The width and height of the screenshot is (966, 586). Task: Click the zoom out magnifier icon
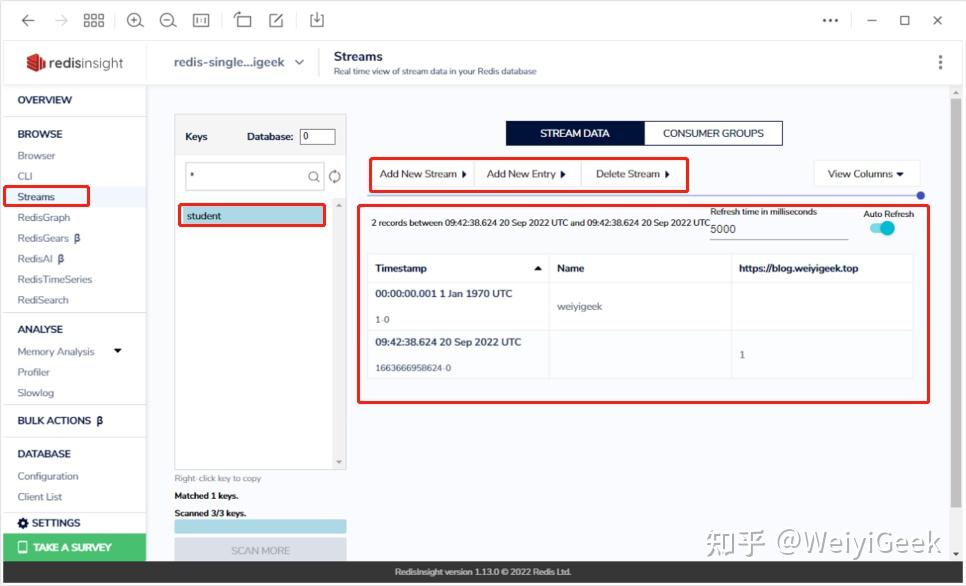tap(168, 20)
